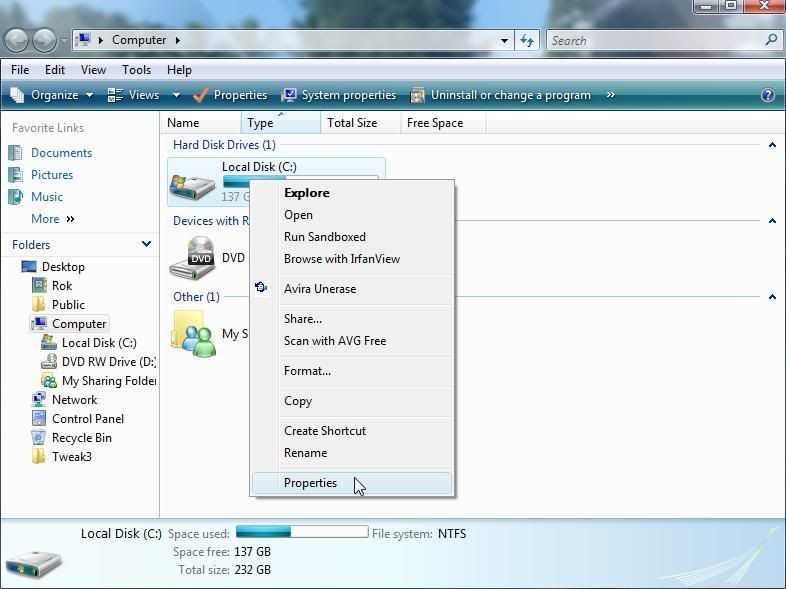Click the Rok user folder icon
Viewport: 786px width, 589px height.
(39, 286)
